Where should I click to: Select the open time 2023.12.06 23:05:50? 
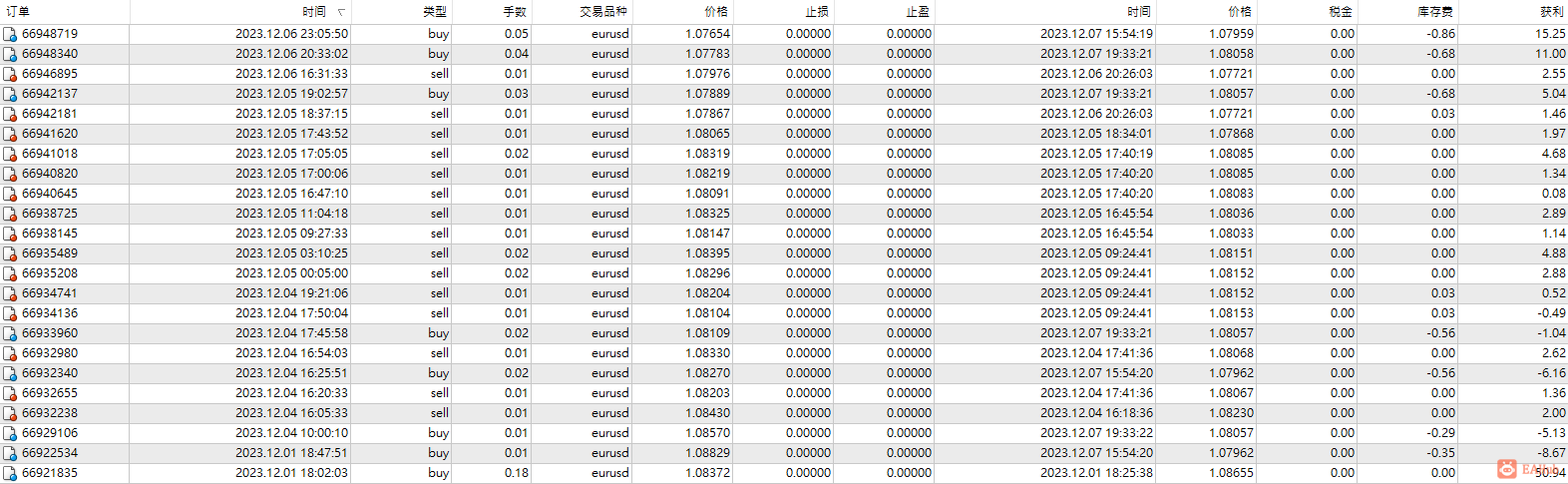[292, 34]
